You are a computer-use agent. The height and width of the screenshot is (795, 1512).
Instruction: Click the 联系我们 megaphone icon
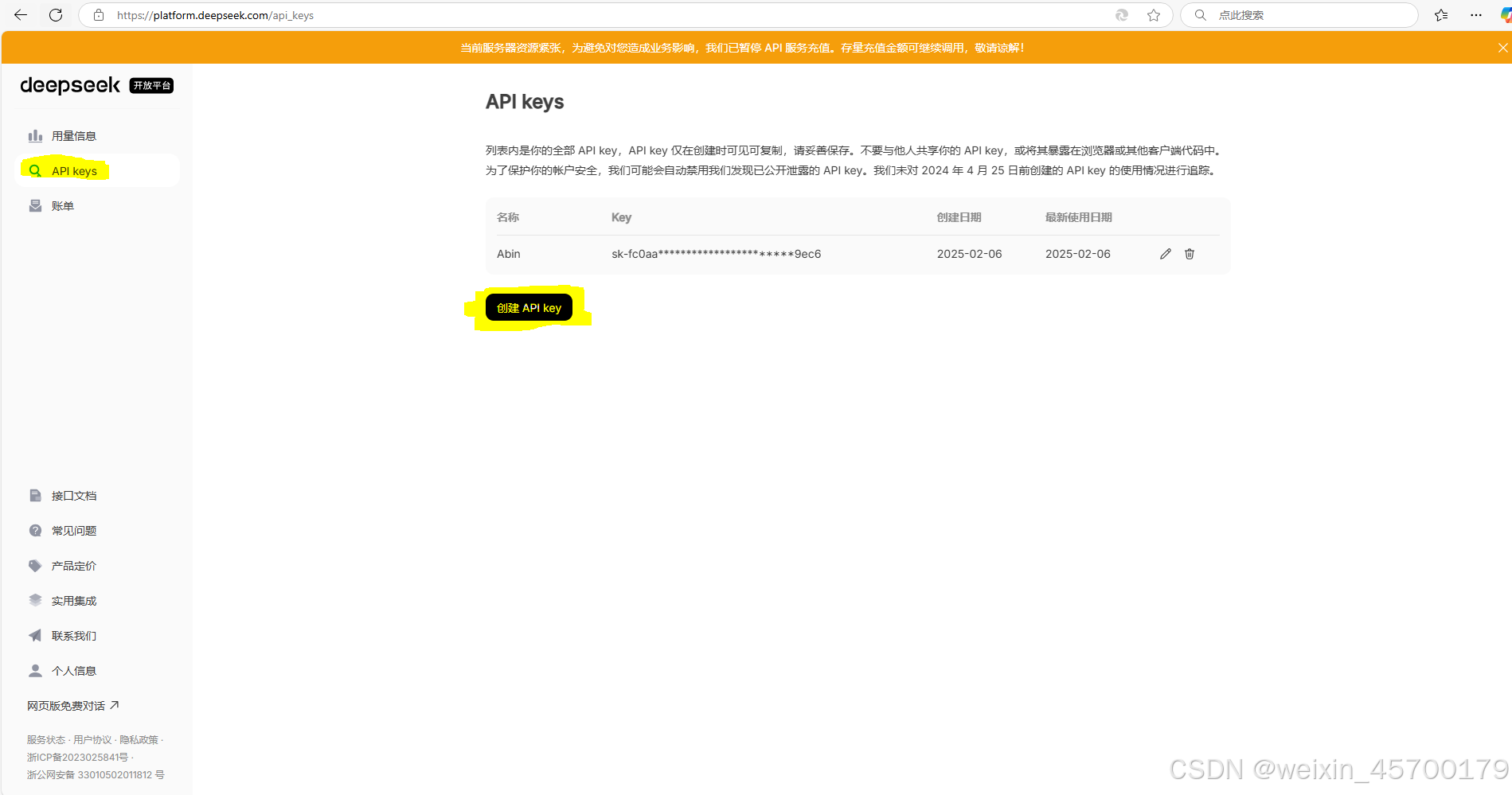coord(35,636)
